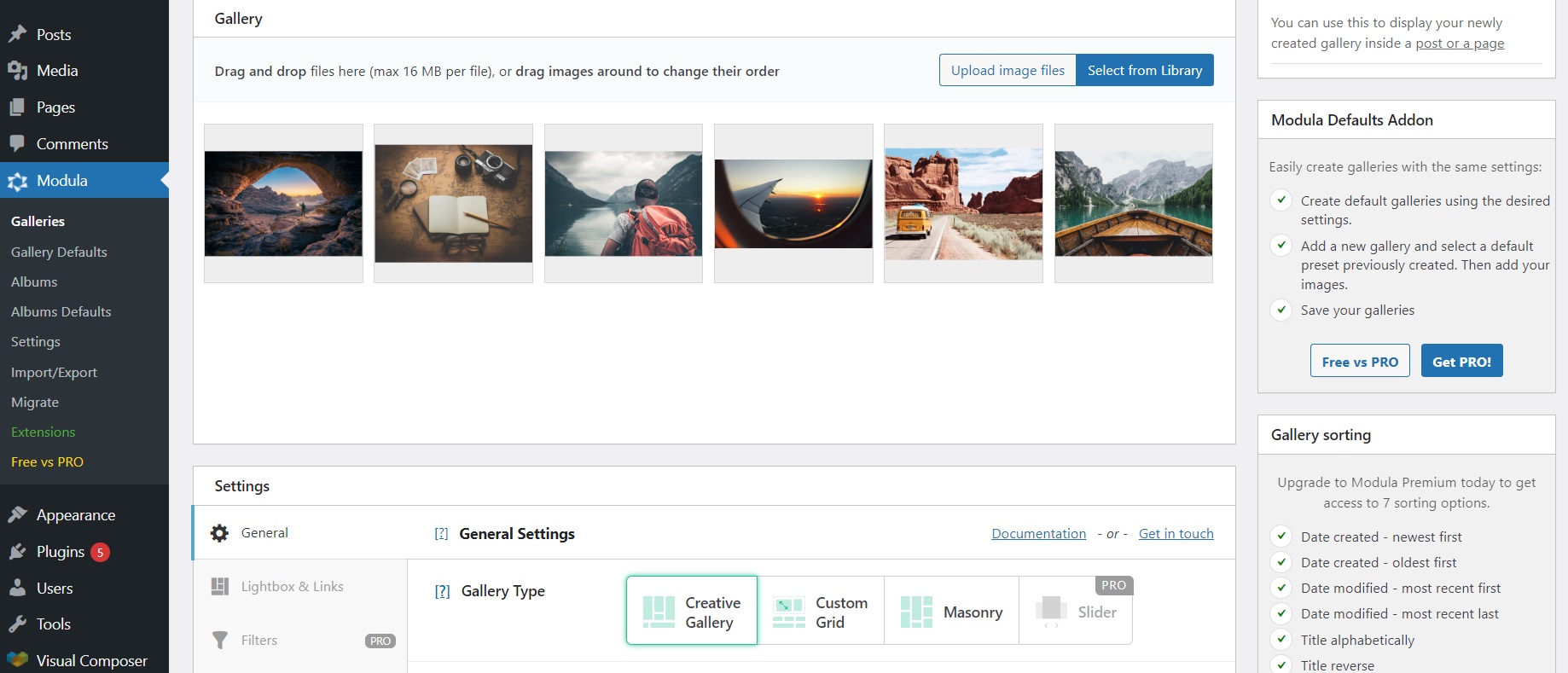Screen dimensions: 1568x673
Task: Select the yellow van road thumbnail
Action: 963,204
